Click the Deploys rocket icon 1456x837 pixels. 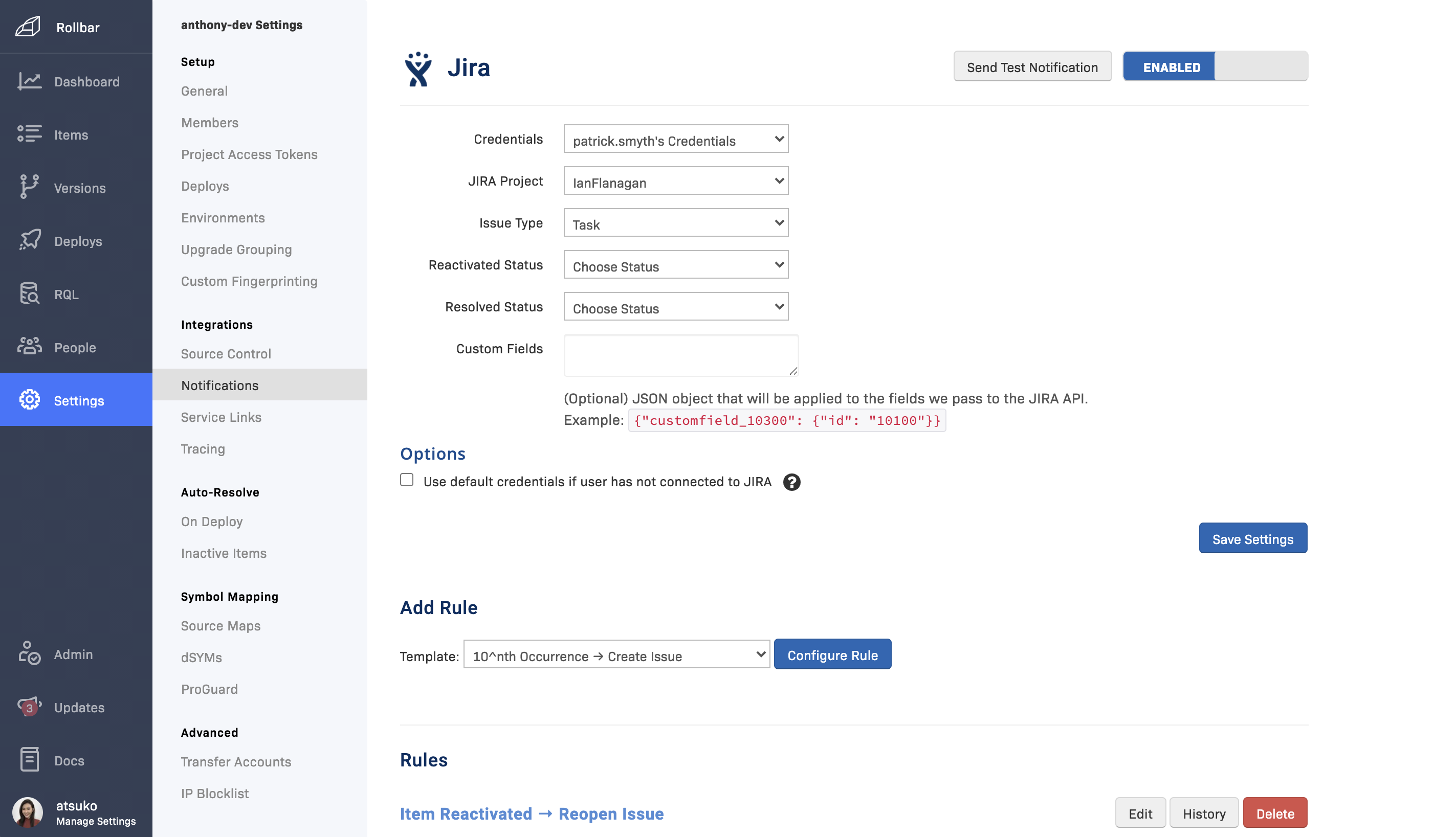(29, 240)
